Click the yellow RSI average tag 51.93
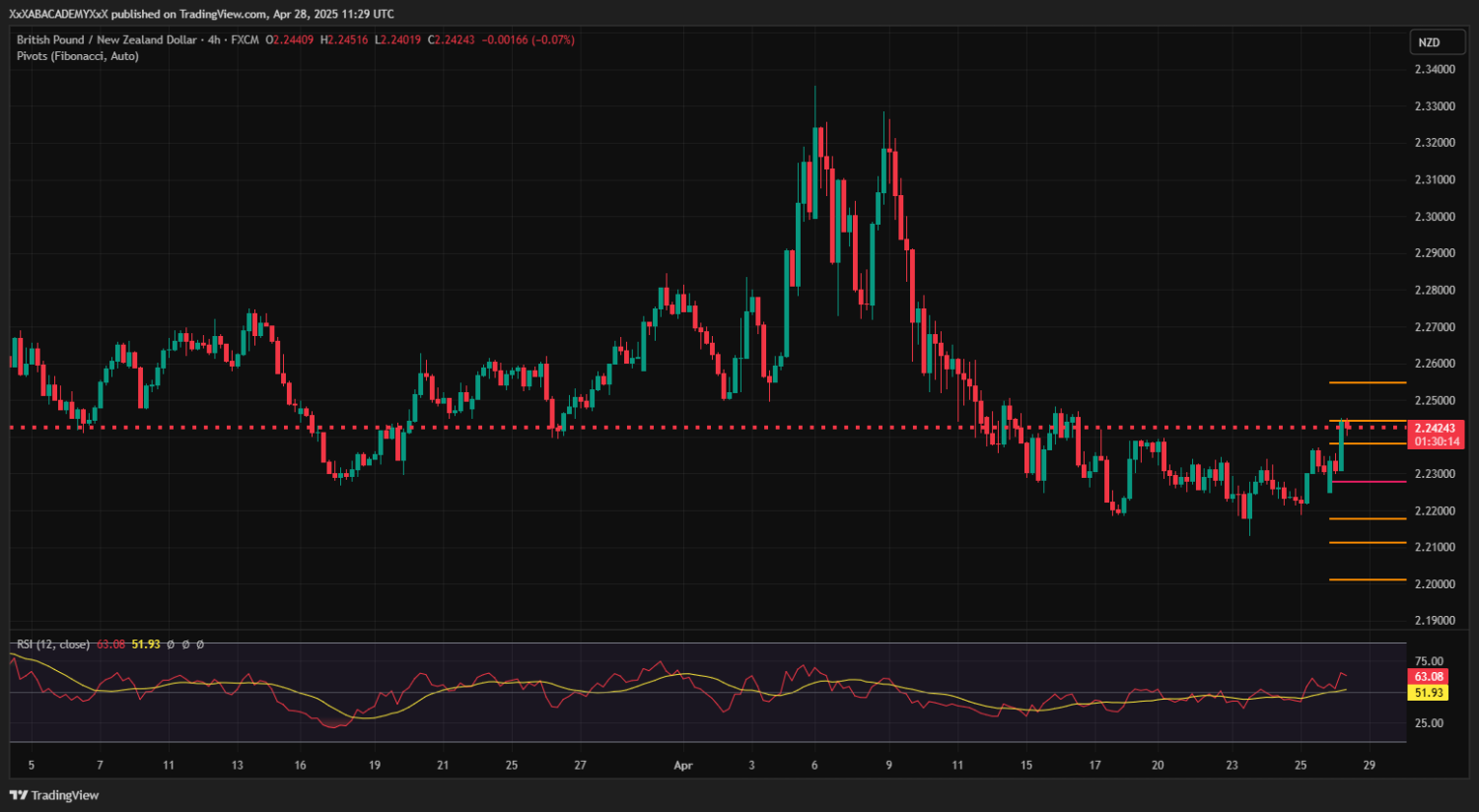The width and height of the screenshot is (1479, 812). point(1429,693)
